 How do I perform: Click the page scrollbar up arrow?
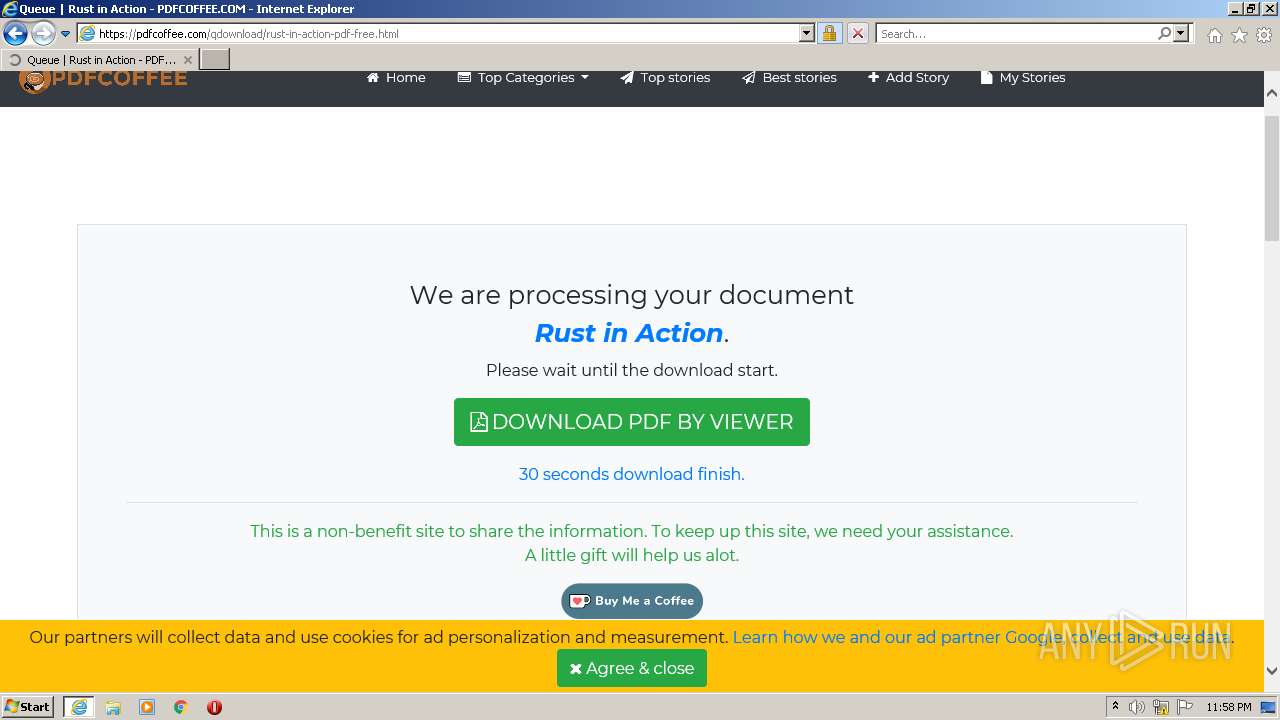(1272, 93)
